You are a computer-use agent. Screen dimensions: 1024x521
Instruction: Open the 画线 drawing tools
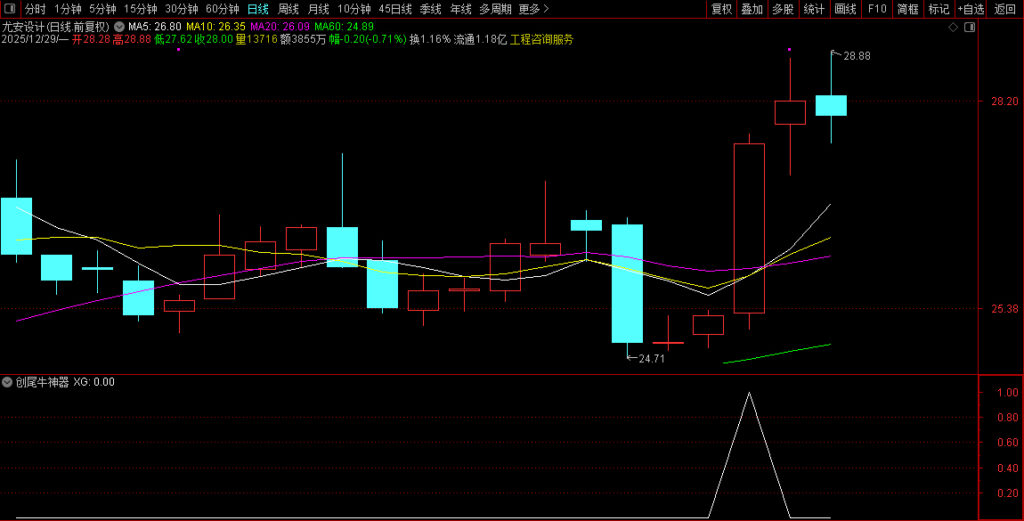845,9
